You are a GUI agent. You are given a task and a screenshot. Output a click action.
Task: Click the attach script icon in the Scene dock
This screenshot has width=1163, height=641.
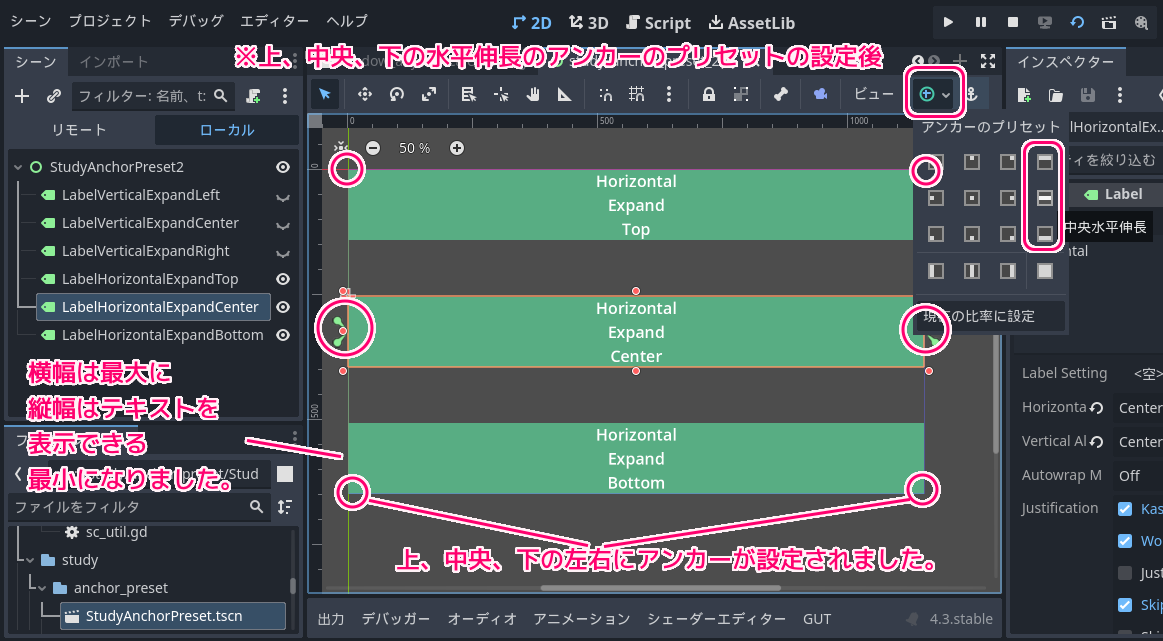click(253, 96)
